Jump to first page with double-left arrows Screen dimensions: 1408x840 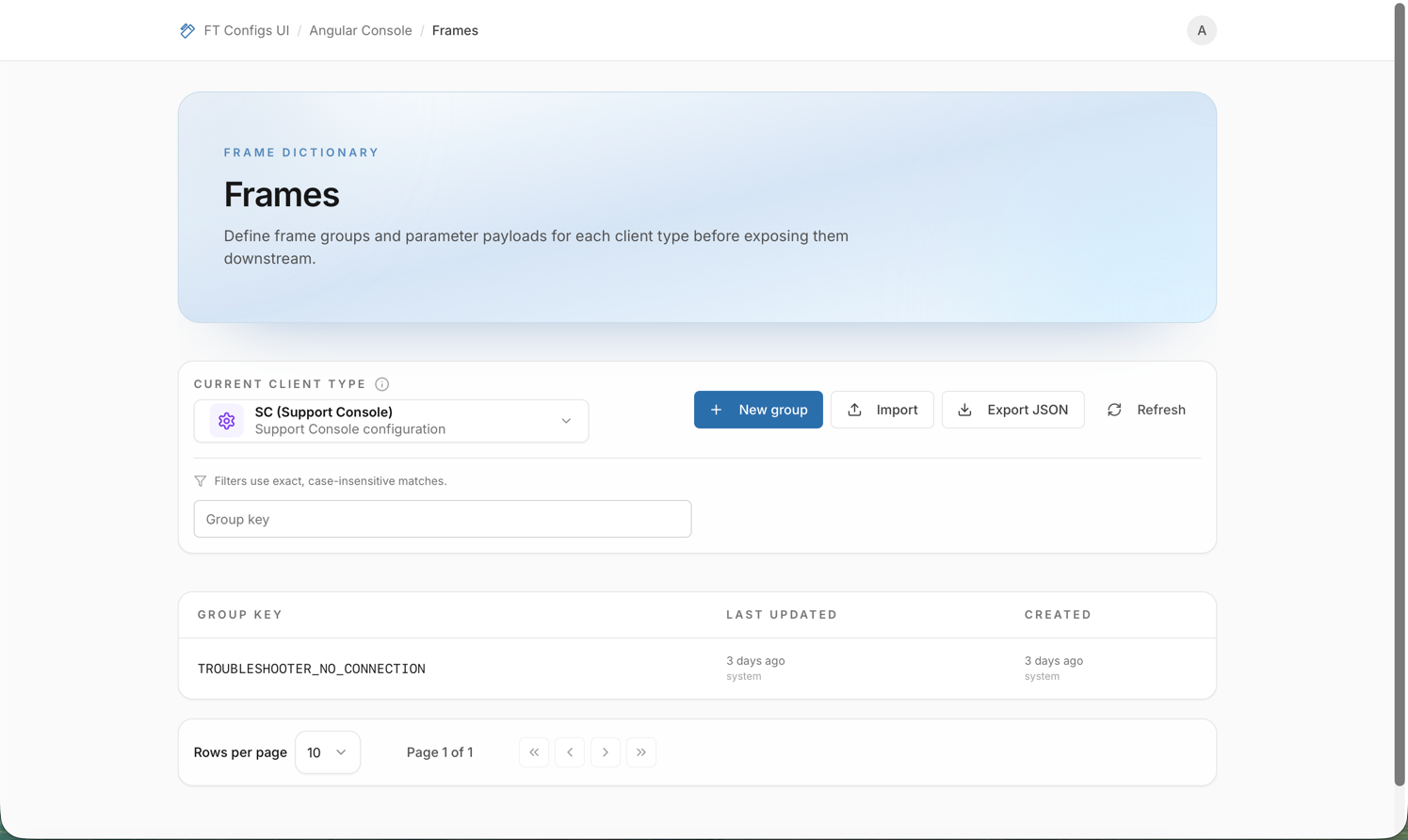[x=534, y=752]
